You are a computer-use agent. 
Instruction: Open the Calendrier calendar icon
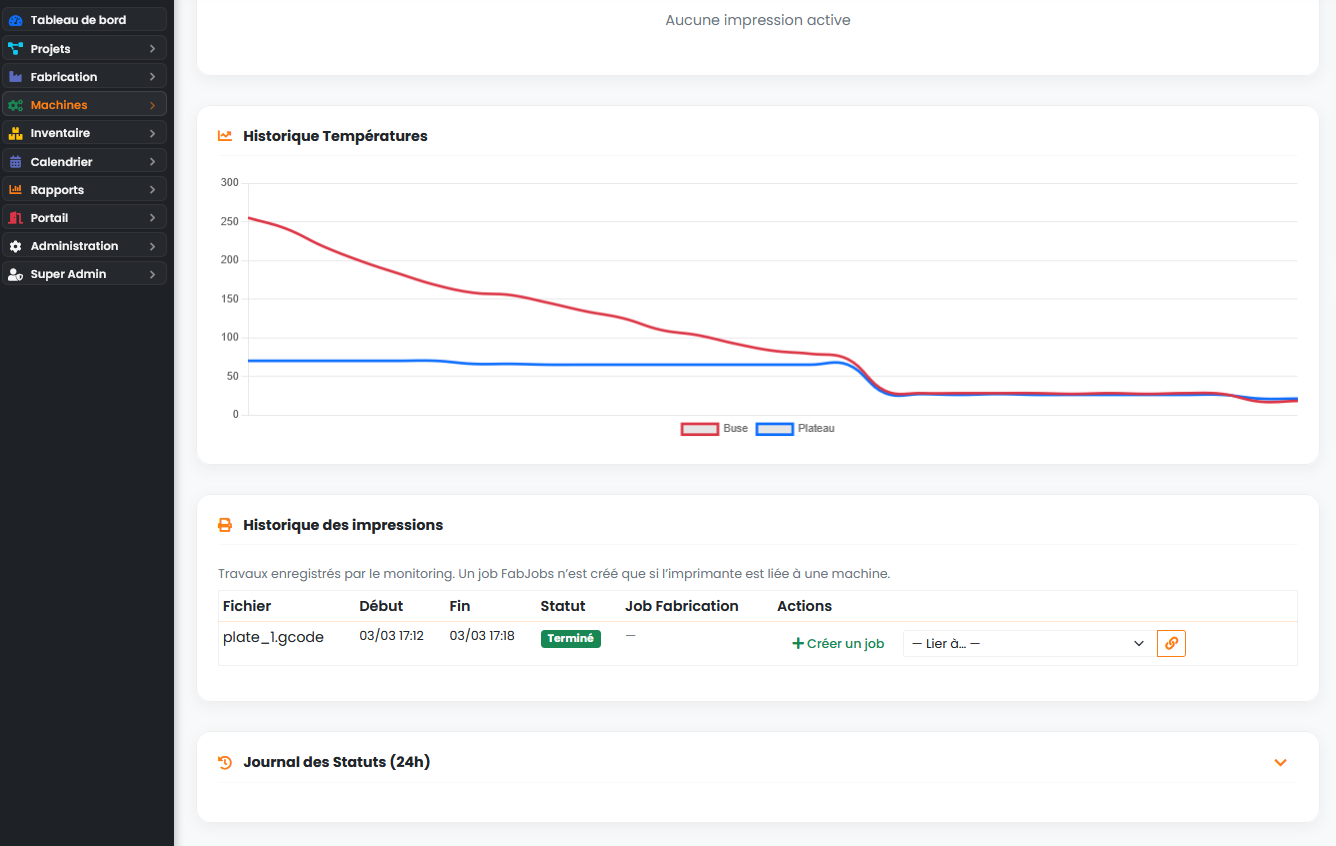click(x=17, y=161)
